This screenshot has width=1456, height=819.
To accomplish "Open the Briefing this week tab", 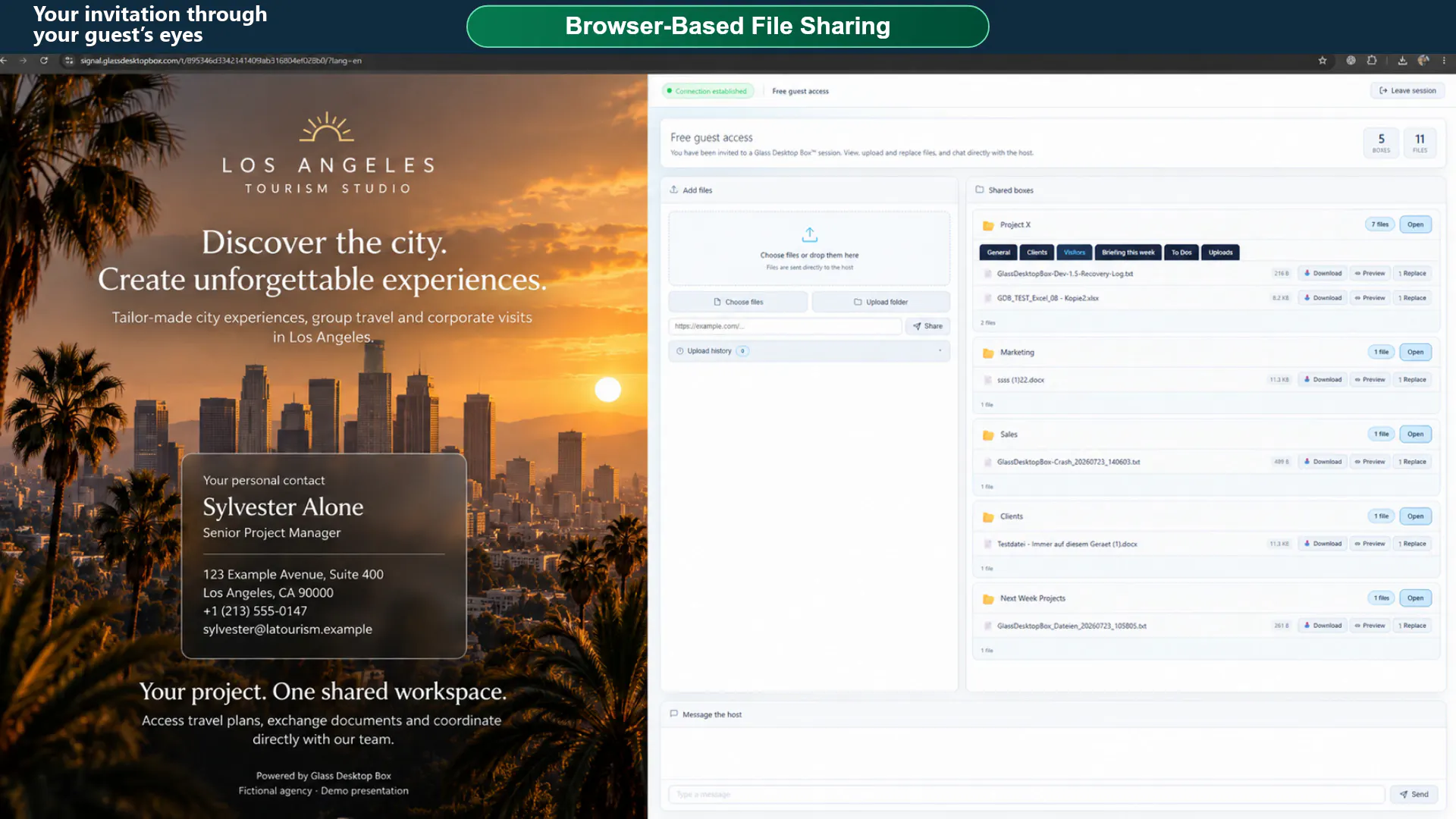I will point(1128,253).
